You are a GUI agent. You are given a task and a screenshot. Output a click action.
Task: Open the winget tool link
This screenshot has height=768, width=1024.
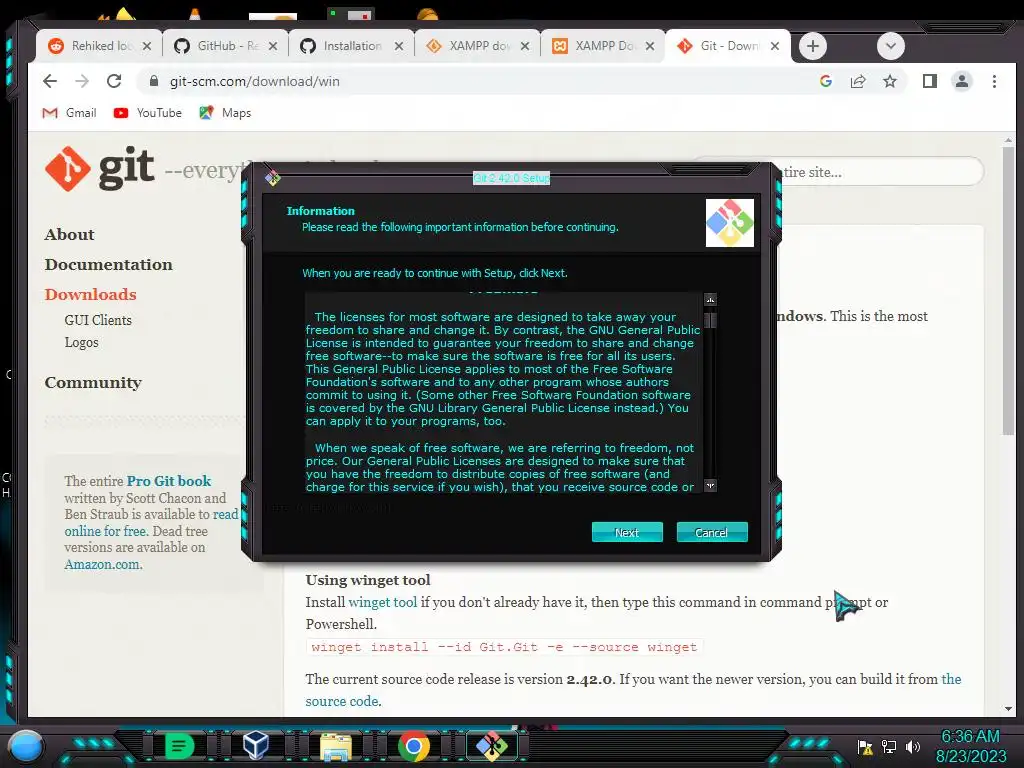[383, 602]
